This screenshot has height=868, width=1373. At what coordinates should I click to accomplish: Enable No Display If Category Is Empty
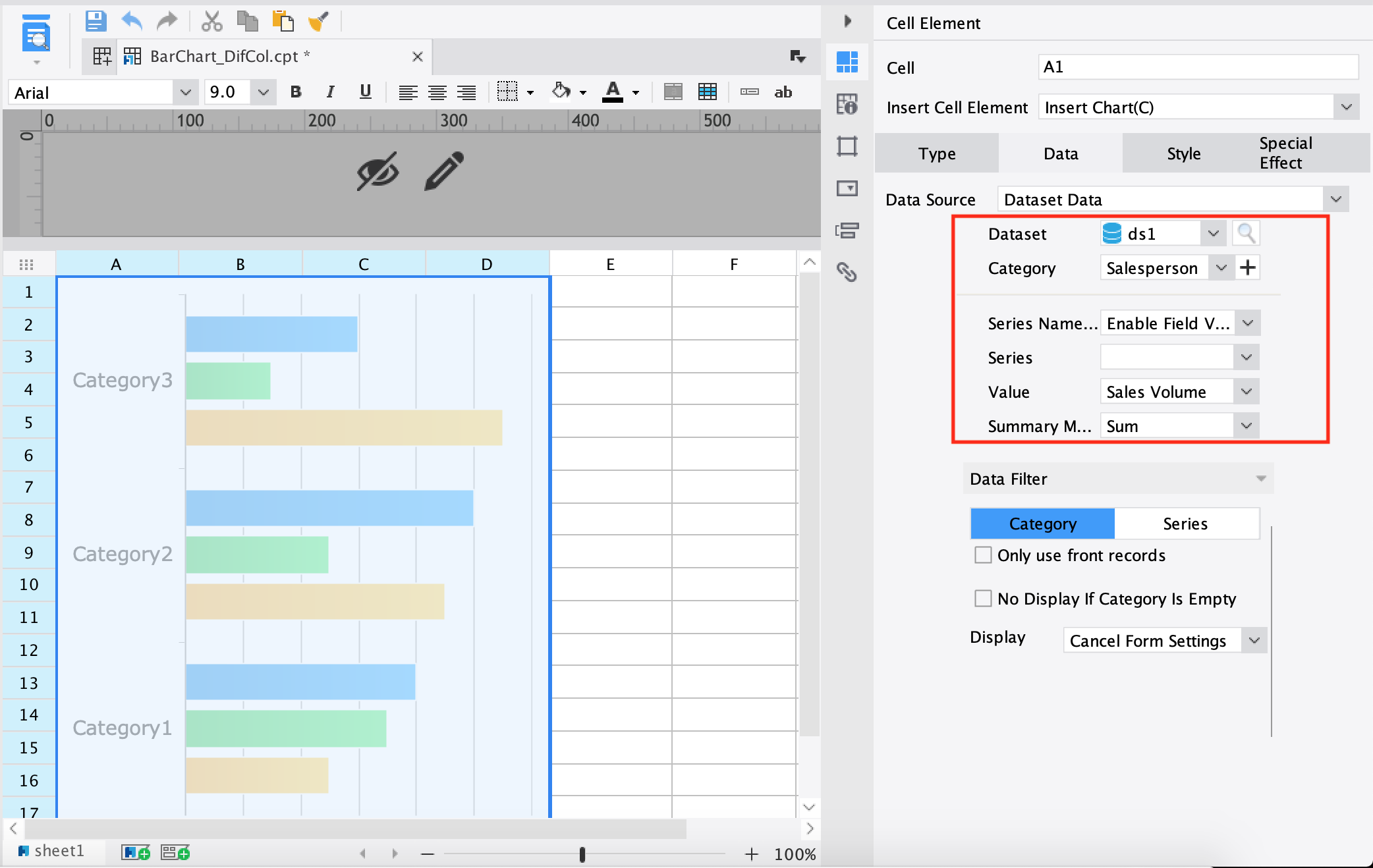click(983, 598)
